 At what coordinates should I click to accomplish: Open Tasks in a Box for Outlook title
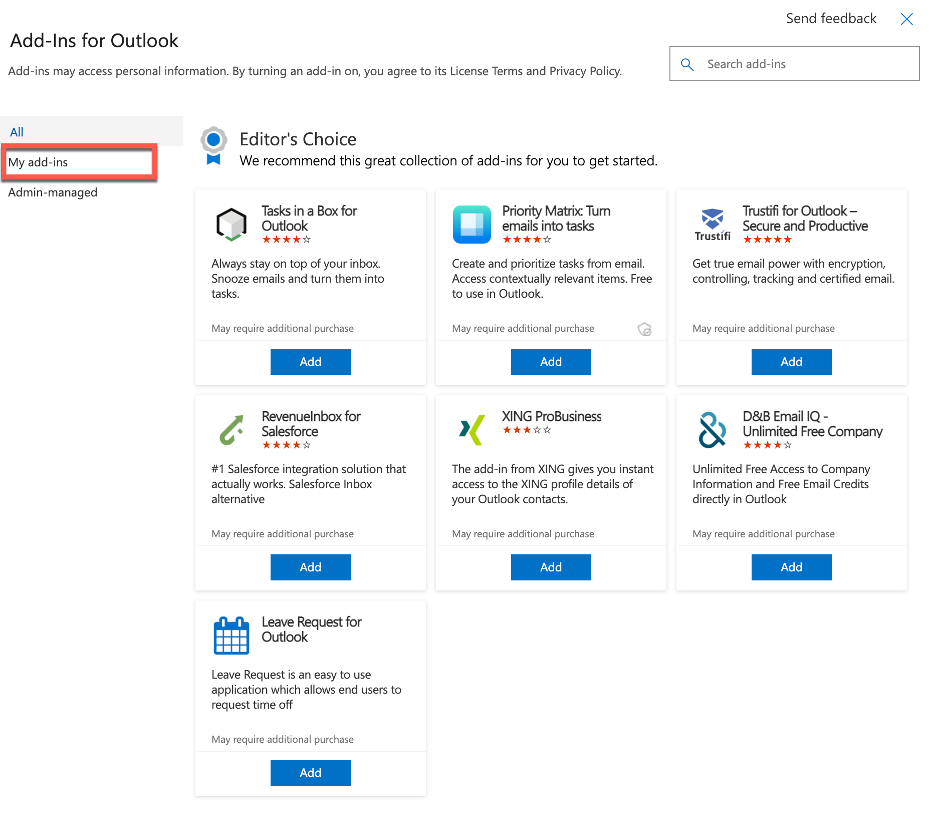point(309,219)
